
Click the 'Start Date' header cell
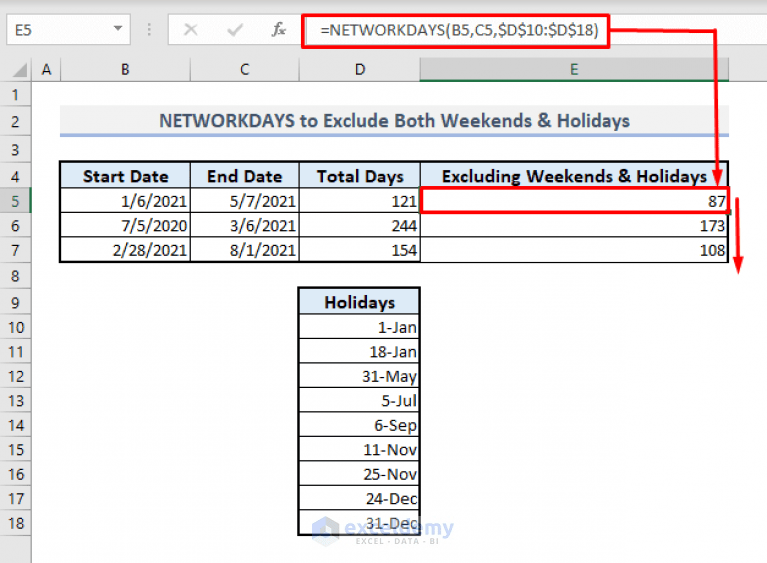click(x=125, y=176)
